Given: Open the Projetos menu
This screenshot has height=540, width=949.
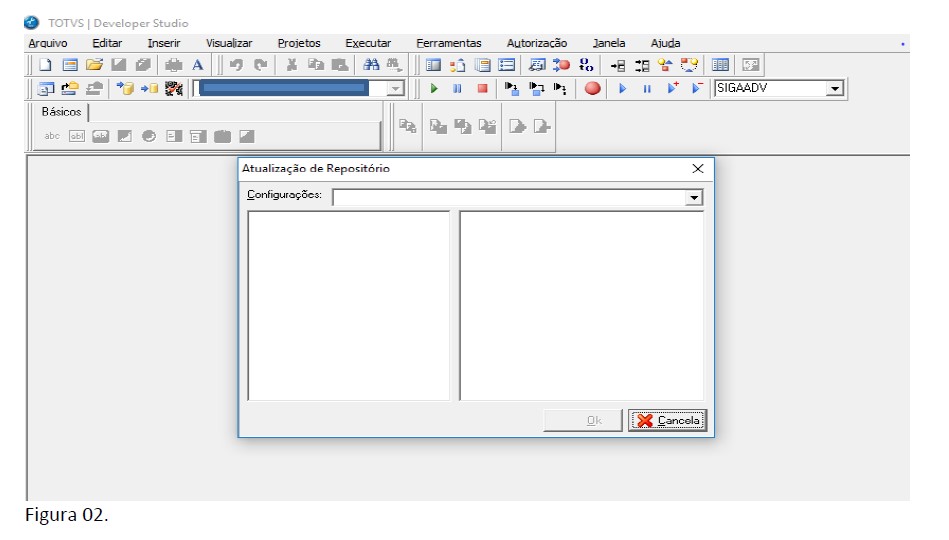Looking at the screenshot, I should pyautogui.click(x=299, y=43).
